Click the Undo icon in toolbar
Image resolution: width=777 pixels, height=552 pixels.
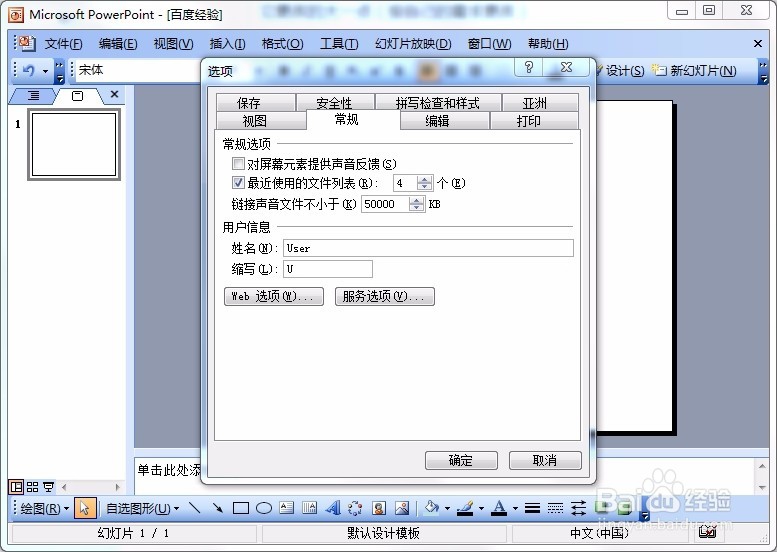tap(29, 71)
